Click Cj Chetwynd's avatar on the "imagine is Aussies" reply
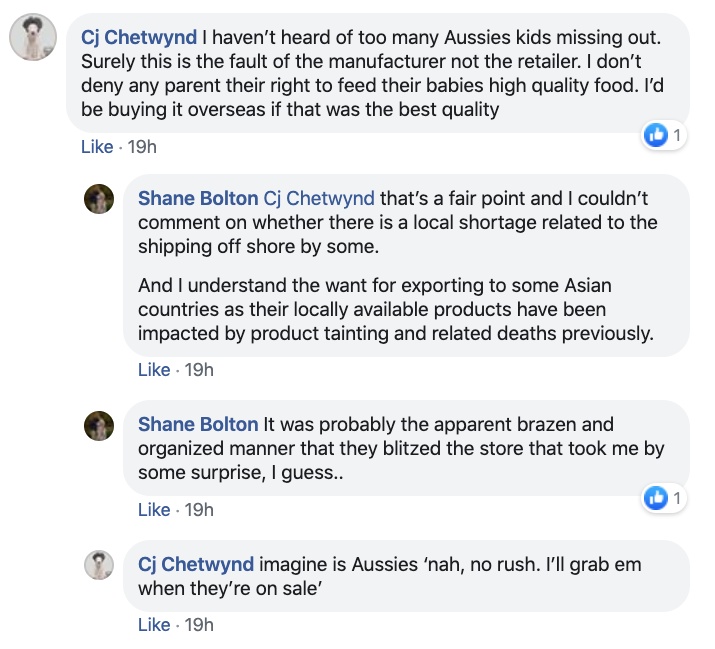The height and width of the screenshot is (649, 715). pos(99,565)
